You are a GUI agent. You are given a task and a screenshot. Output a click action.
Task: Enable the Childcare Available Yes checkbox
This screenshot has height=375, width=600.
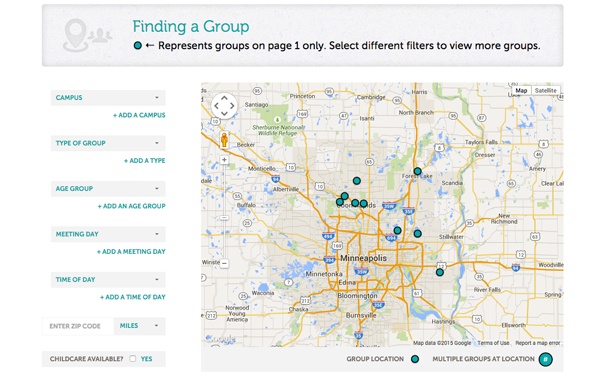(x=133, y=359)
